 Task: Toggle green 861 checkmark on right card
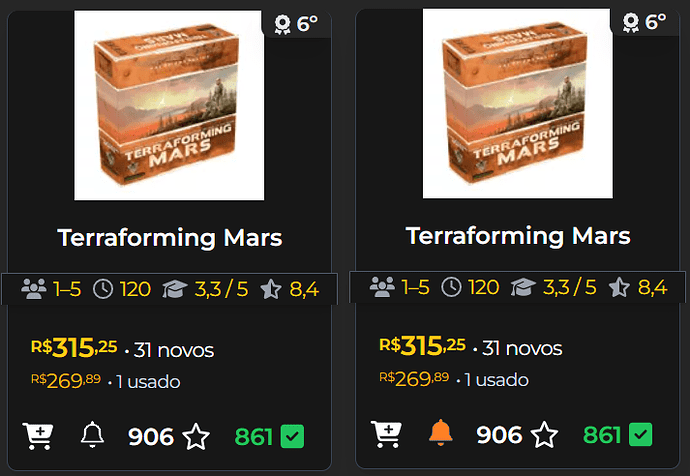pyautogui.click(x=641, y=435)
